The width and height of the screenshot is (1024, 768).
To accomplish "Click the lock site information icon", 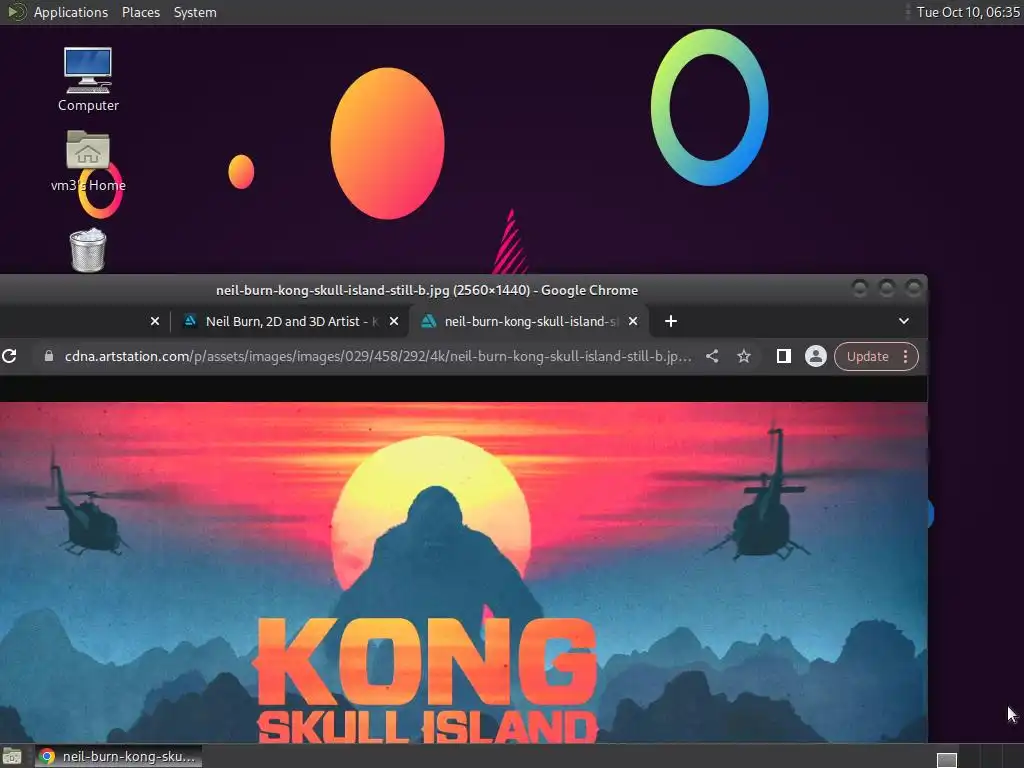I will 48,356.
